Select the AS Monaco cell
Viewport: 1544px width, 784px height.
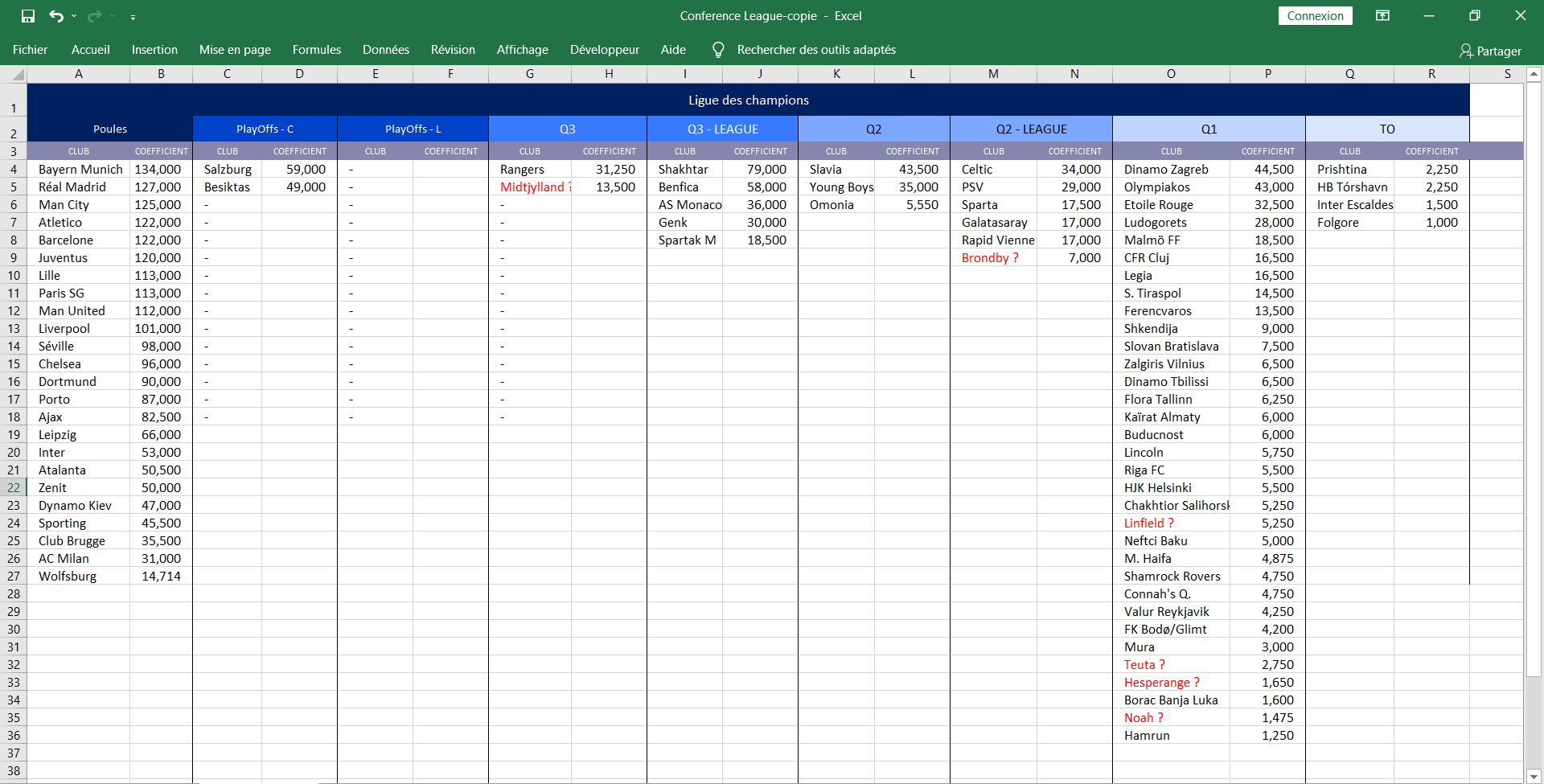[685, 205]
